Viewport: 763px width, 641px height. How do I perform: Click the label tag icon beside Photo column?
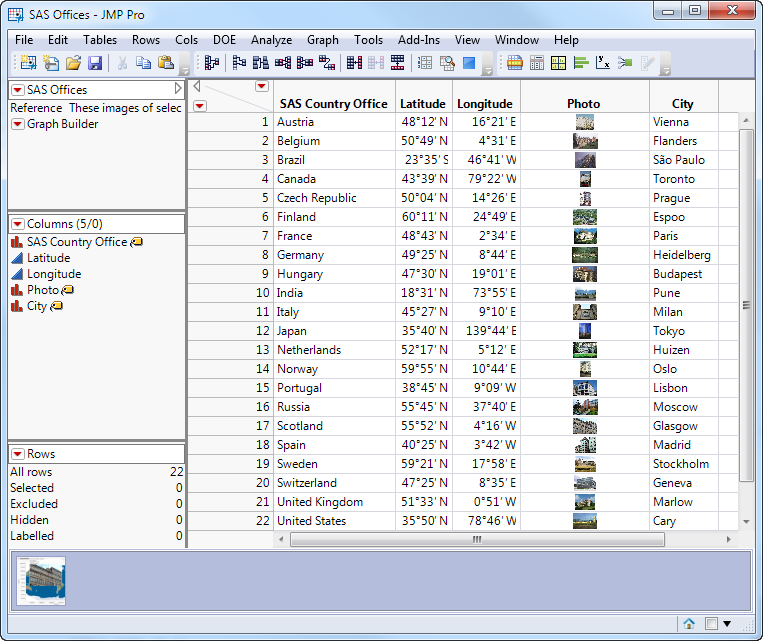(x=68, y=290)
